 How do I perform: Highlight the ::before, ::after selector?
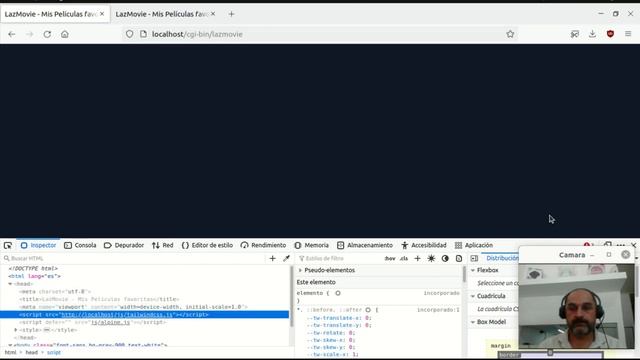pyautogui.click(x=368, y=310)
